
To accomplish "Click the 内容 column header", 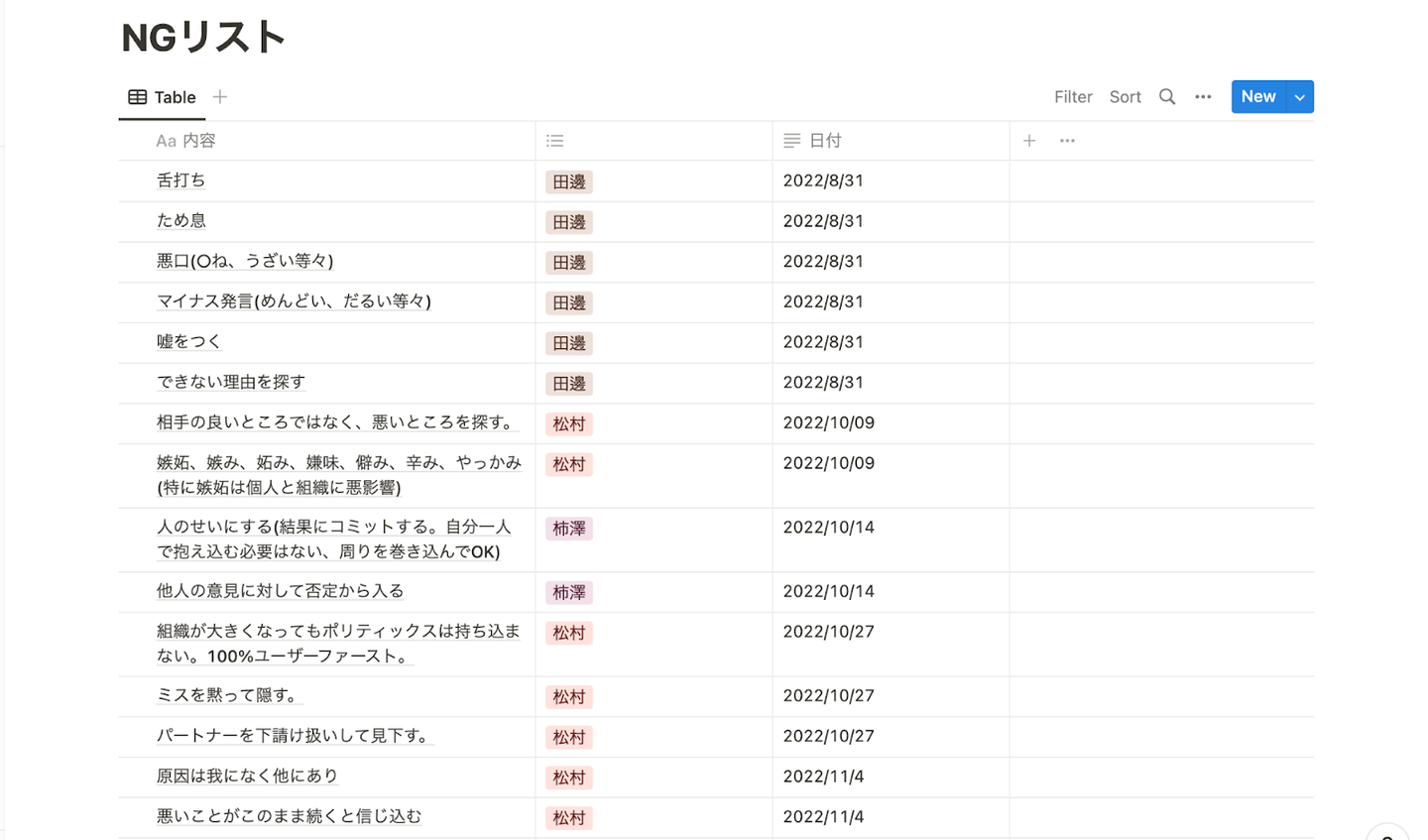I will 198,141.
